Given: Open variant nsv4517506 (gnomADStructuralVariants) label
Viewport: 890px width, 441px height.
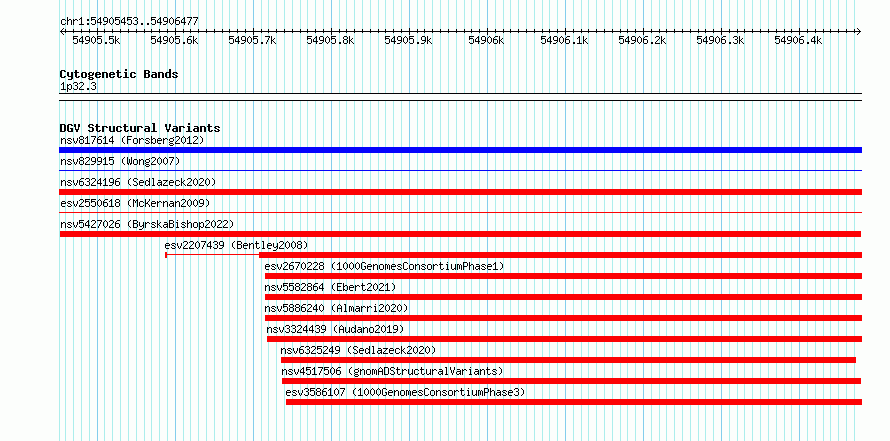Looking at the screenshot, I should pos(392,371).
